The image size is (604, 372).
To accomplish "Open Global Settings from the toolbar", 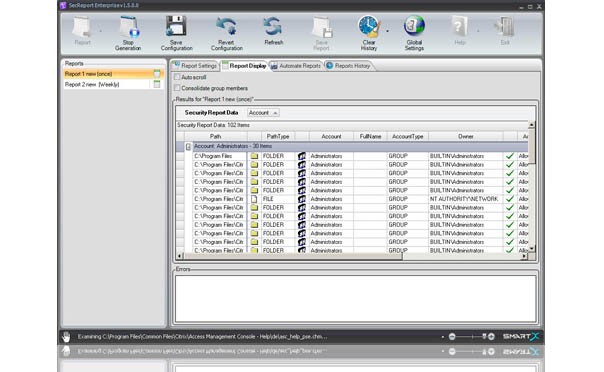I will tap(414, 34).
